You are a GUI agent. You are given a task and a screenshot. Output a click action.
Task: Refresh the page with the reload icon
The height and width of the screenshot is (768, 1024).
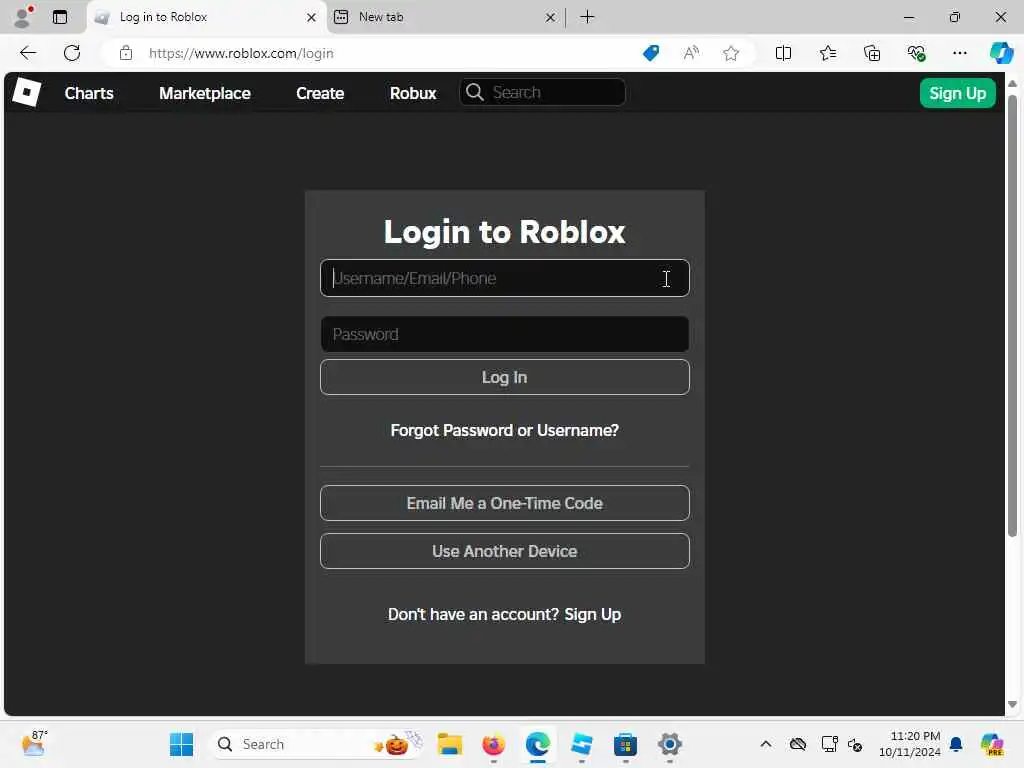click(x=72, y=53)
